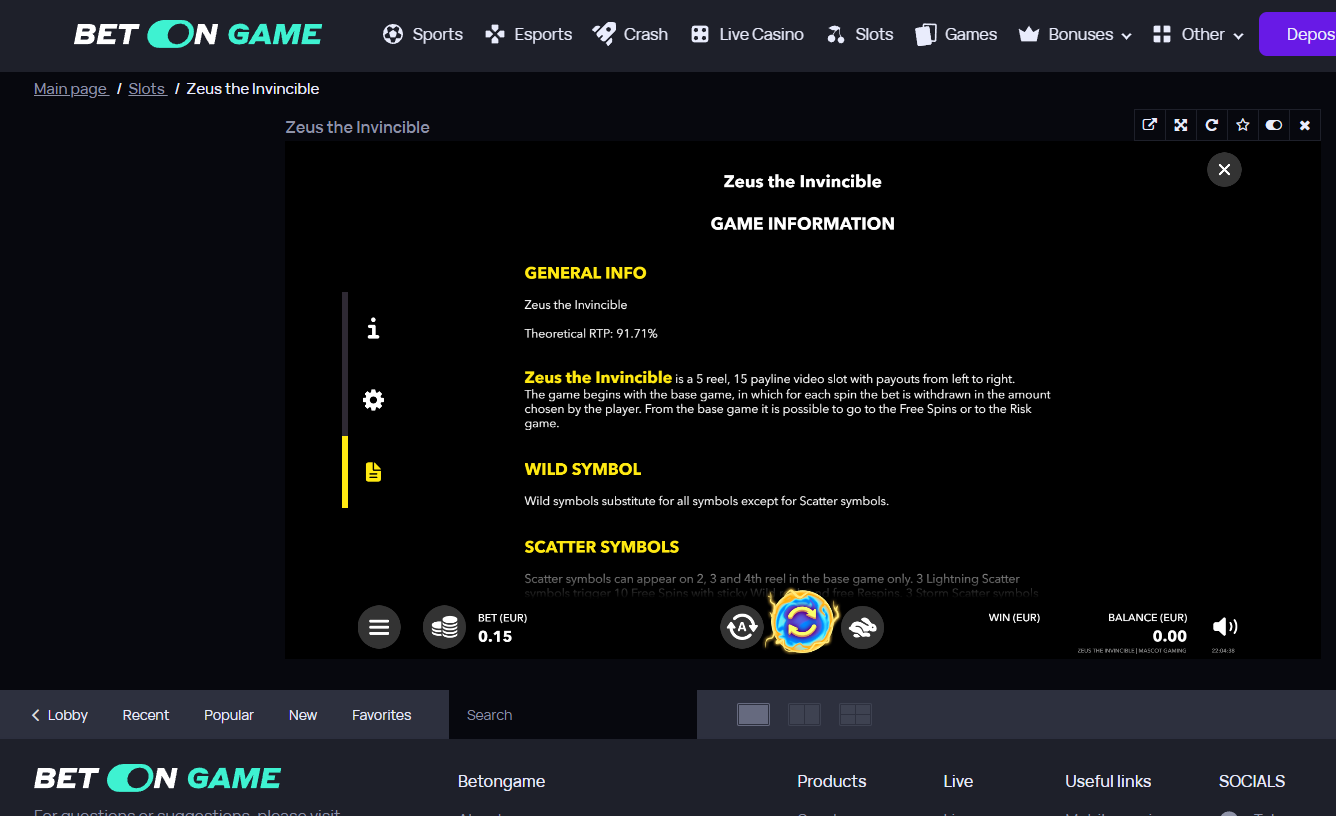Click the bet value 0.15
The height and width of the screenshot is (816, 1336).
pyautogui.click(x=495, y=636)
